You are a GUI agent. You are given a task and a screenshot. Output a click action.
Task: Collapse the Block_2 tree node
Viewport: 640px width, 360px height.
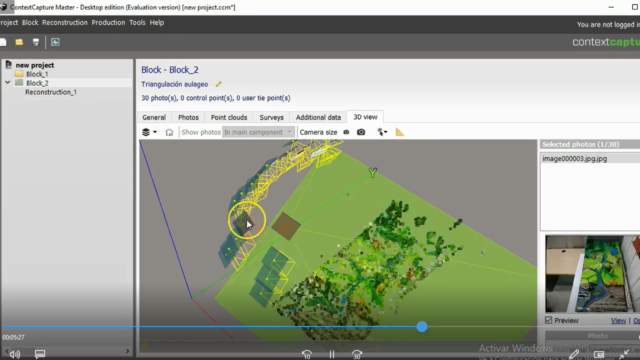[x=7, y=83]
